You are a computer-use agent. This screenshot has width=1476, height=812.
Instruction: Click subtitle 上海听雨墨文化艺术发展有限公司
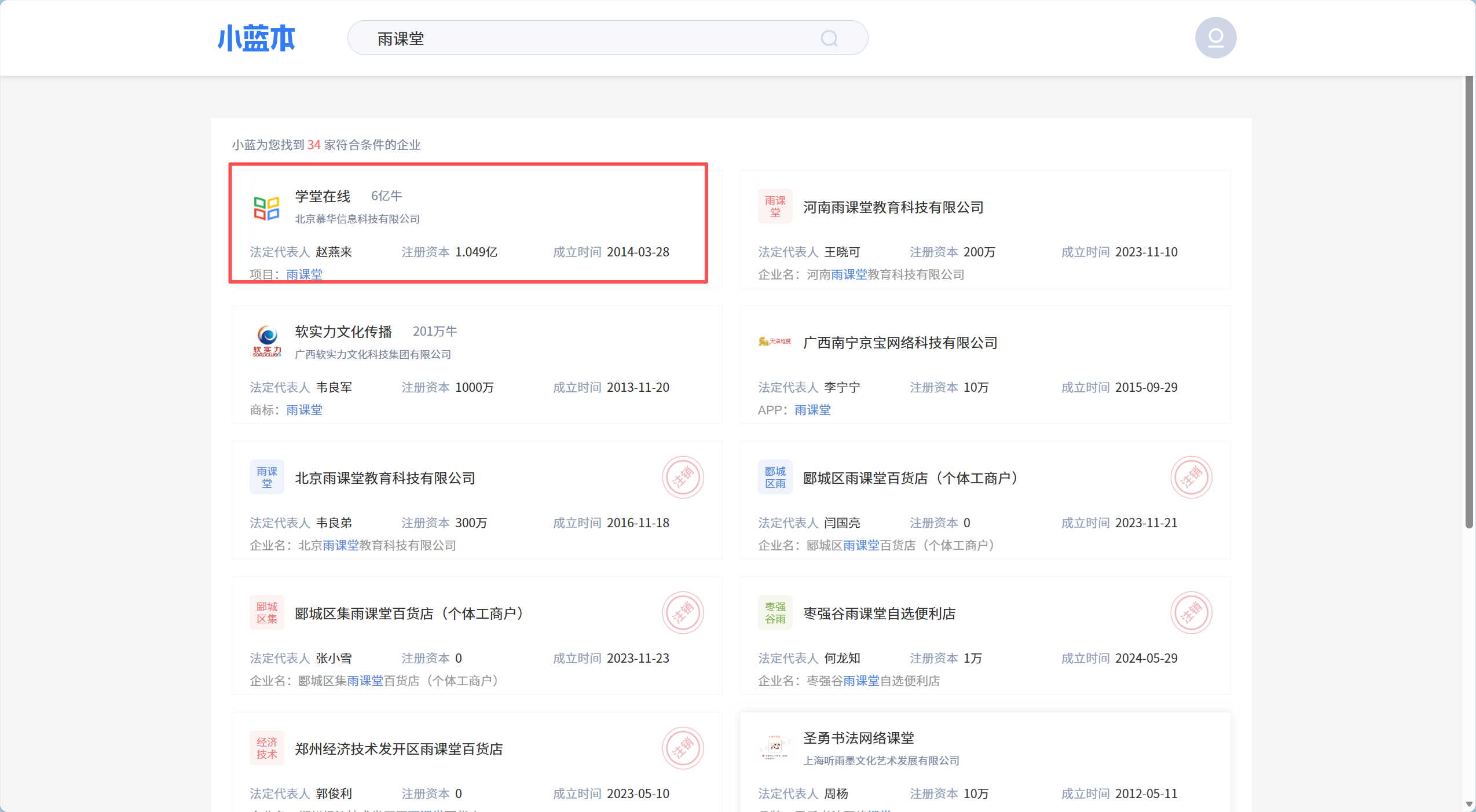coord(881,760)
